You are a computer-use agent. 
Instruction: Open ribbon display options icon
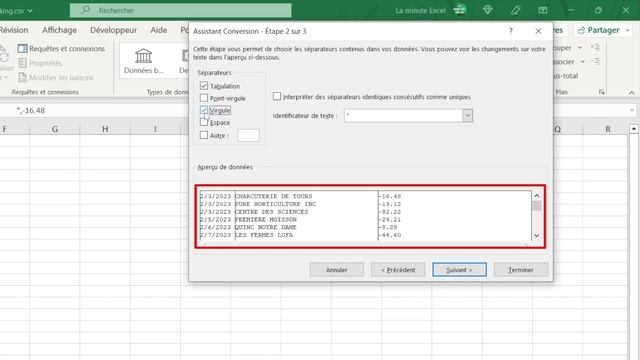[543, 10]
